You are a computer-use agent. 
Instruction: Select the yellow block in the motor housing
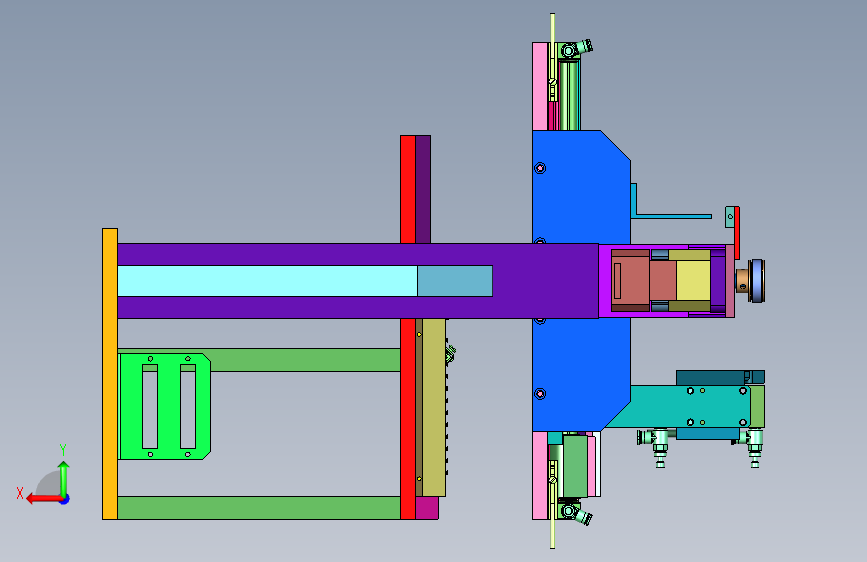[x=693, y=280]
